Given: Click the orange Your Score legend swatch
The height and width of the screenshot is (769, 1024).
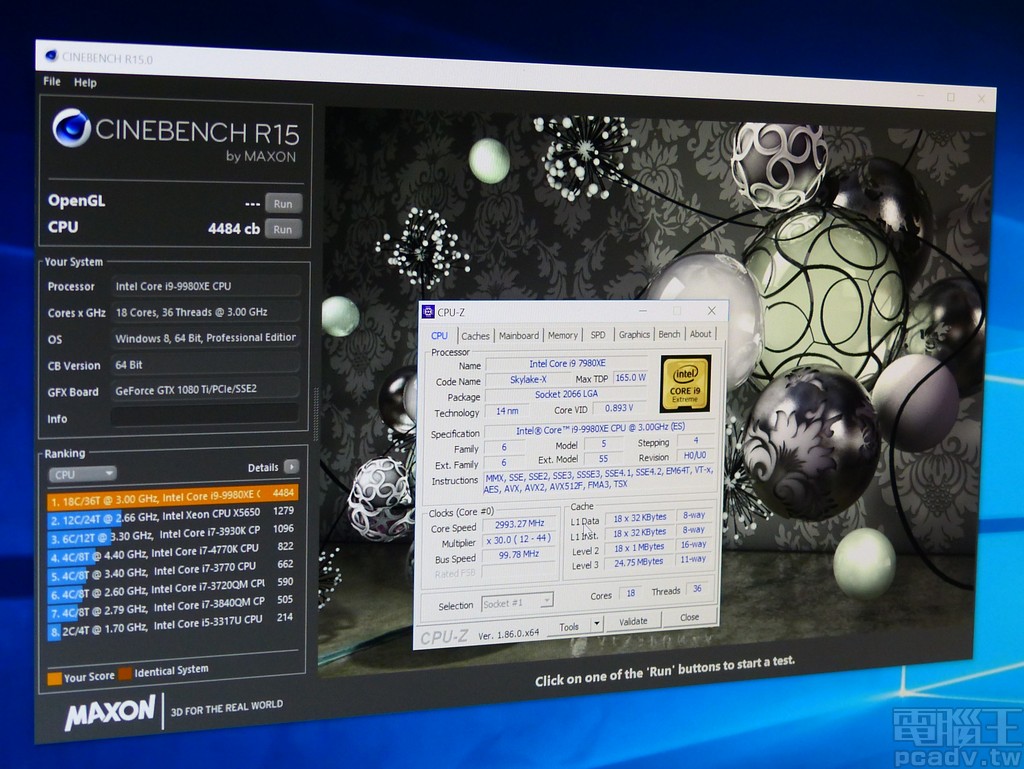Looking at the screenshot, I should (x=54, y=678).
